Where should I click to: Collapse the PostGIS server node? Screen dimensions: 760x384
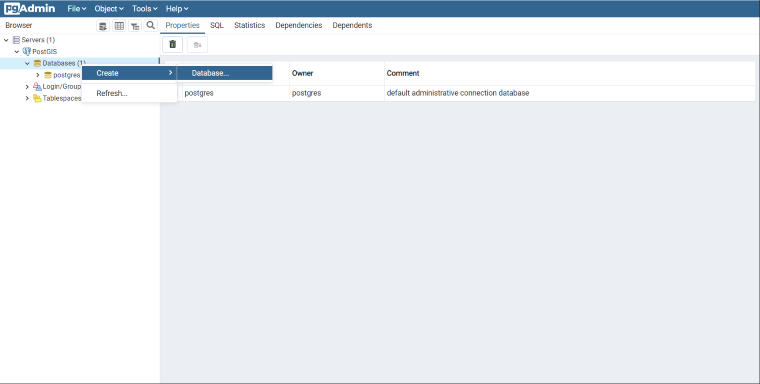click(x=17, y=51)
